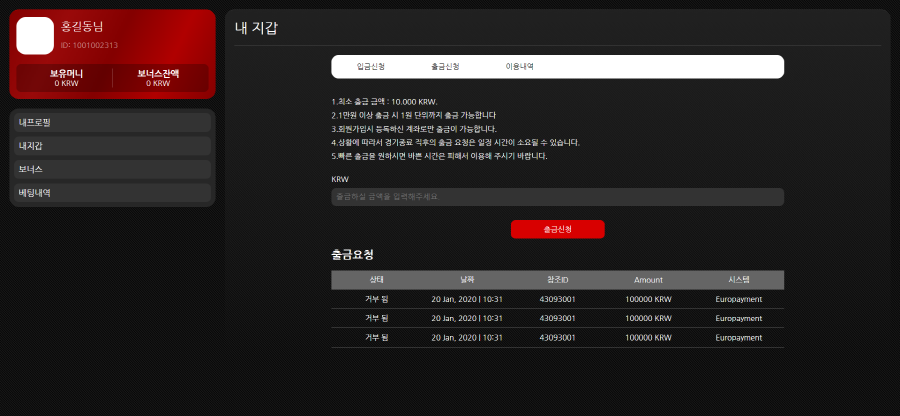Open 베팅내역 in the sidebar
This screenshot has width=900, height=416.
[112, 192]
